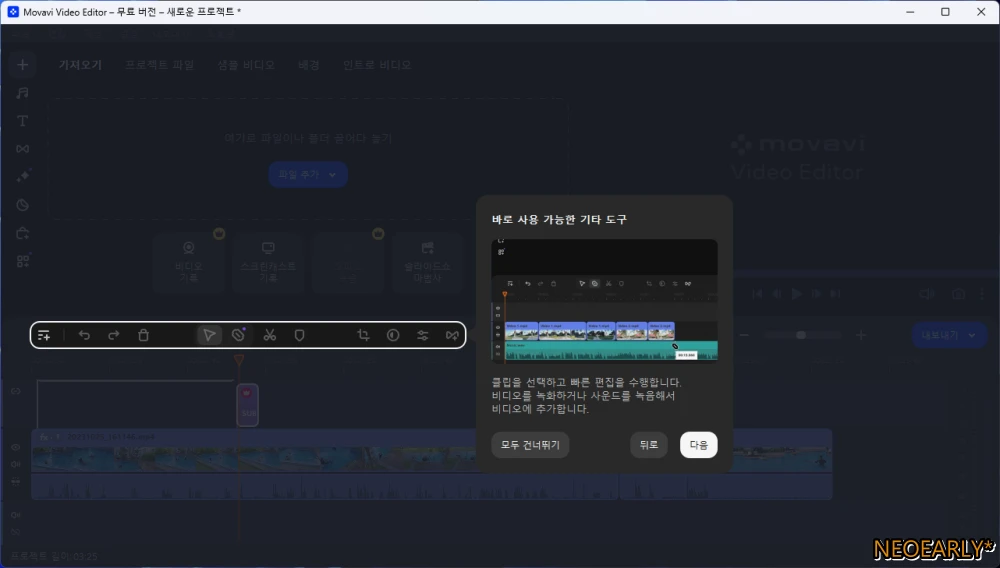Viewport: 1000px width, 568px height.
Task: Open the transitions bow-tie sidebar tab
Action: (22, 149)
